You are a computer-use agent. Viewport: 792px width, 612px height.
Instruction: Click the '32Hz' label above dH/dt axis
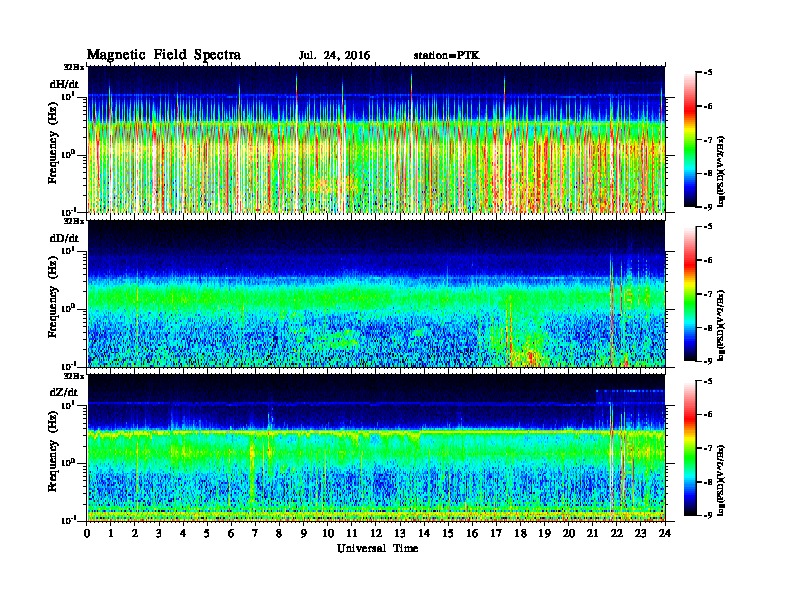click(x=74, y=67)
